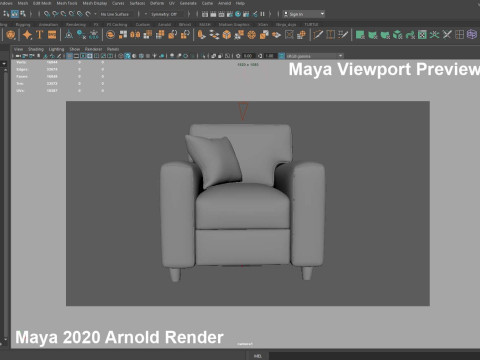Toggle Select by object type mode
480x360 pixels.
click(15, 14)
